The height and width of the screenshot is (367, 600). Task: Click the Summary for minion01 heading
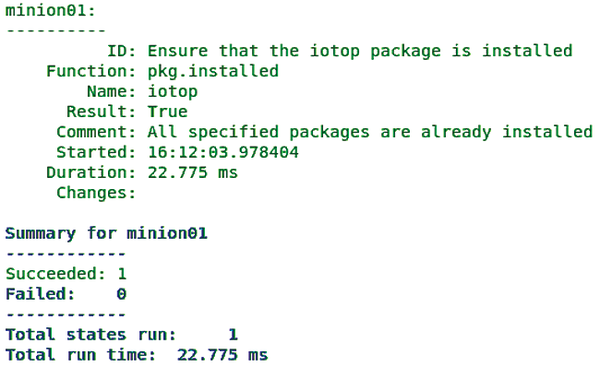click(106, 233)
